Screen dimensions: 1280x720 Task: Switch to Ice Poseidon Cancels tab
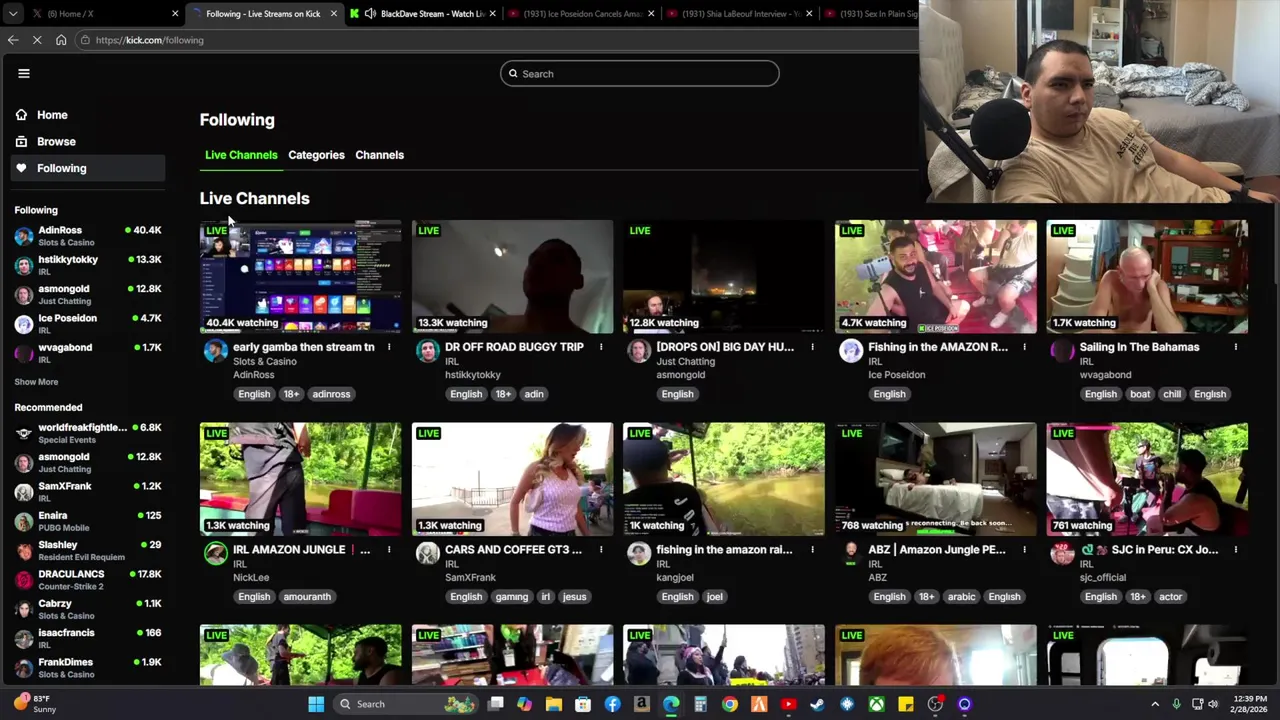pyautogui.click(x=580, y=14)
